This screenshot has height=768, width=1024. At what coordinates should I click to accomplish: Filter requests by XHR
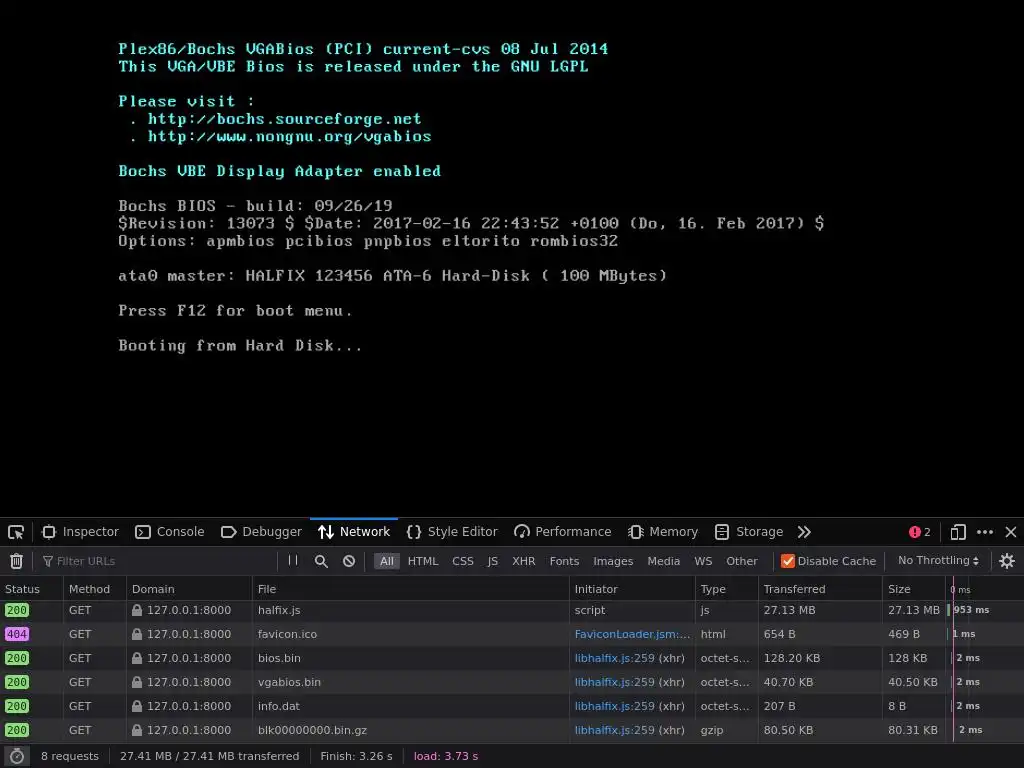(x=523, y=561)
